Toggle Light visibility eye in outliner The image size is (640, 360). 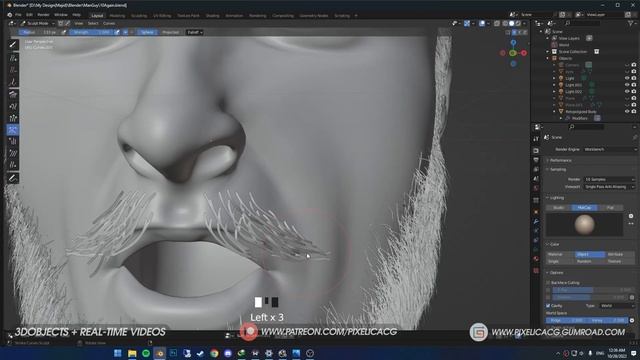pos(627,78)
